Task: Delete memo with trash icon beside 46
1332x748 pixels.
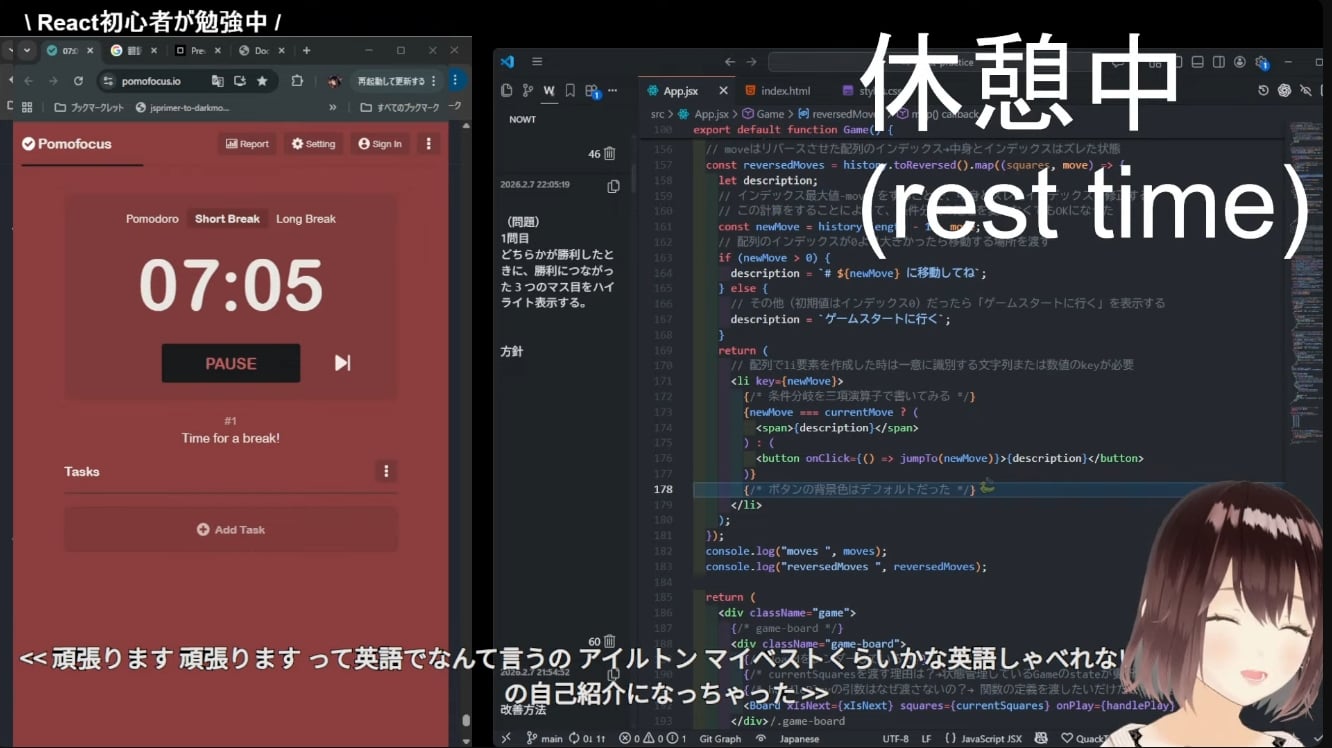Action: [x=610, y=153]
